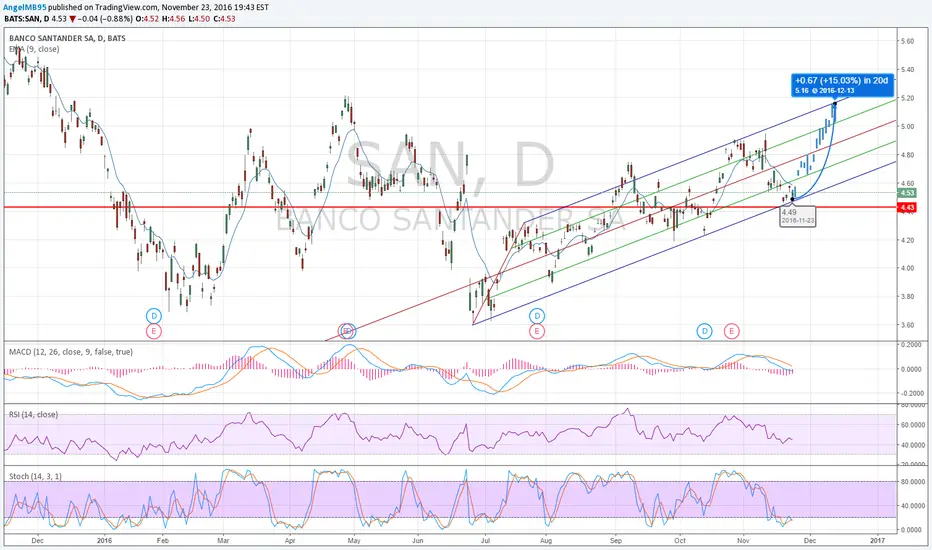Select the RSI (14, close) indicator label

pos(33,414)
